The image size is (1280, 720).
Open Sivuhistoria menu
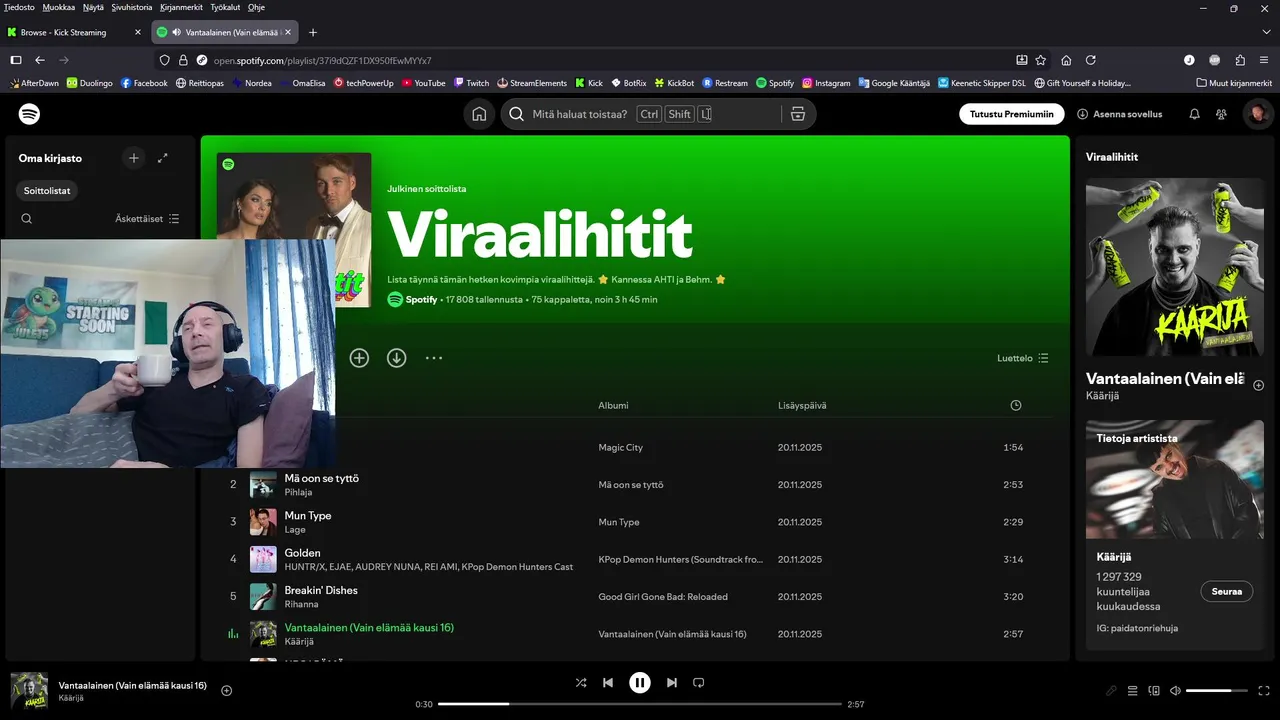click(132, 7)
